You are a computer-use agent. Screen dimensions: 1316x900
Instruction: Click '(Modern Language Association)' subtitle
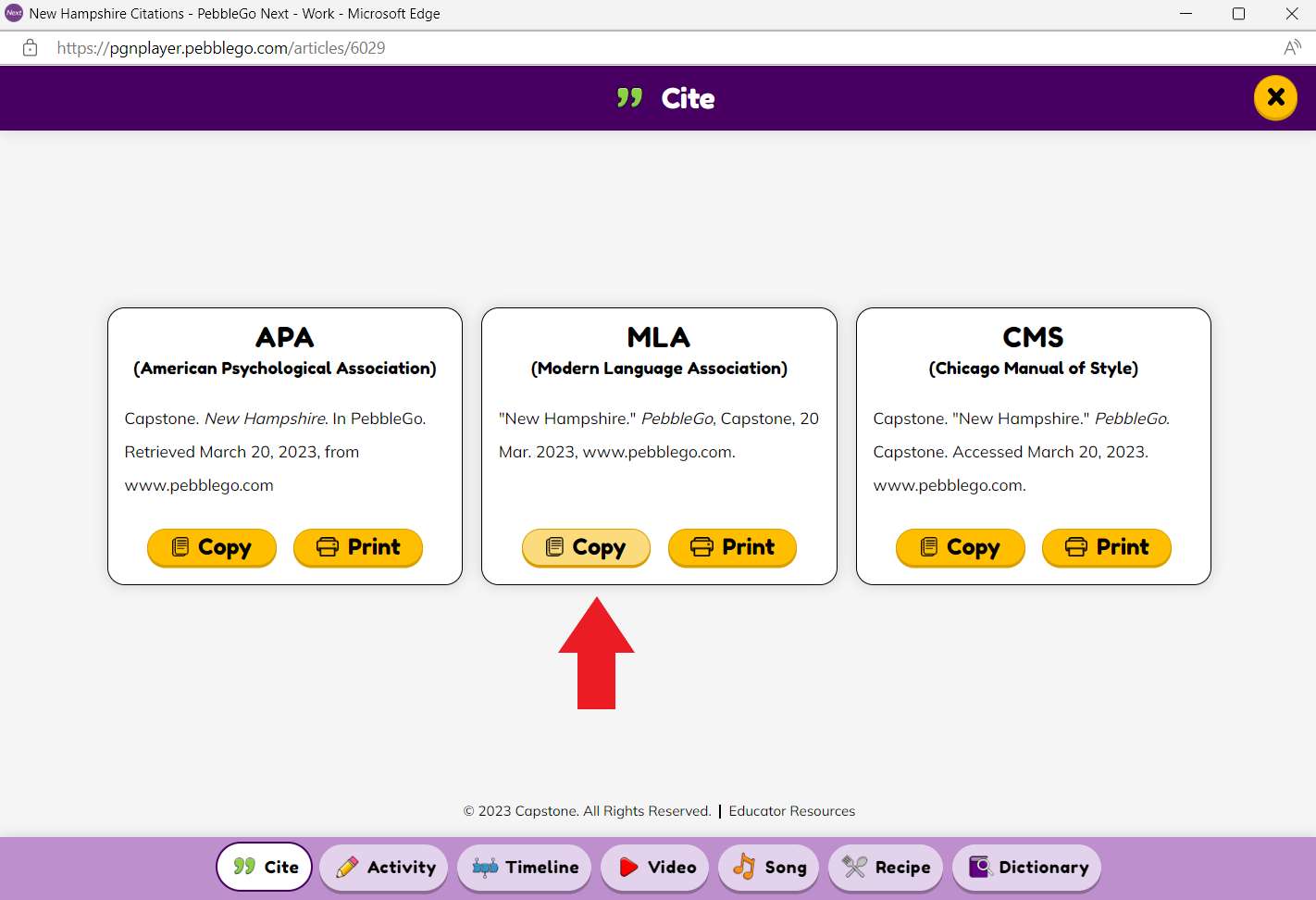tap(659, 369)
